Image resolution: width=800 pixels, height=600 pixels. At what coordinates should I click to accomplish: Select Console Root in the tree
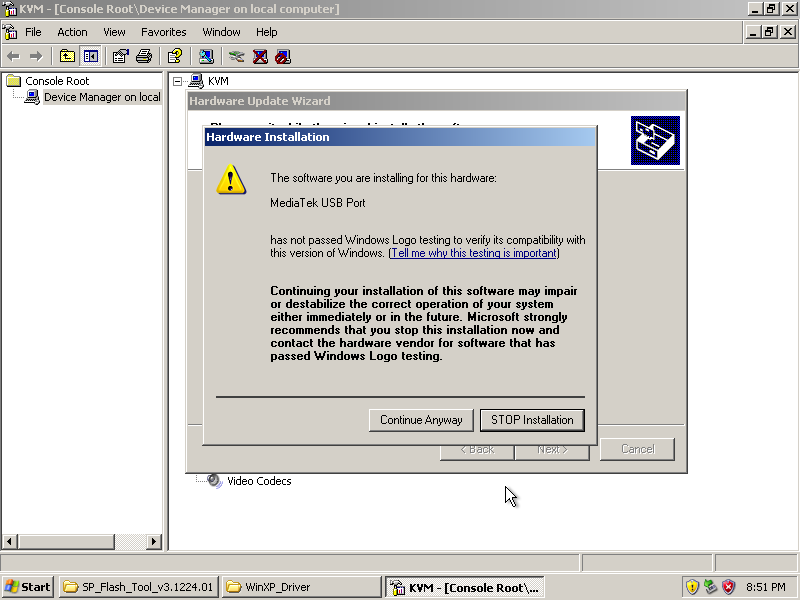coord(57,81)
